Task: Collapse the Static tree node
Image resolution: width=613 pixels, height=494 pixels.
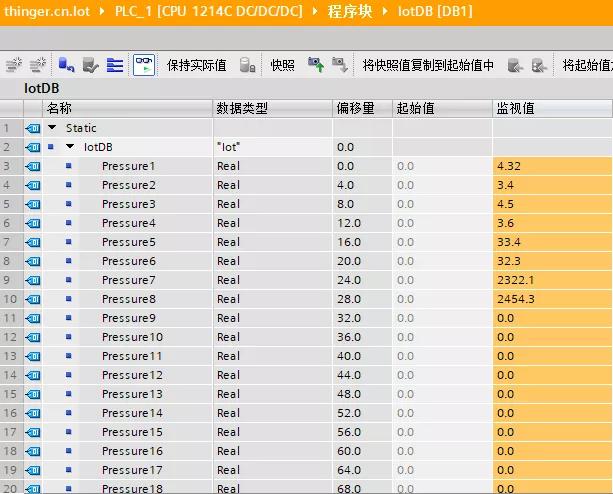Action: [52, 128]
